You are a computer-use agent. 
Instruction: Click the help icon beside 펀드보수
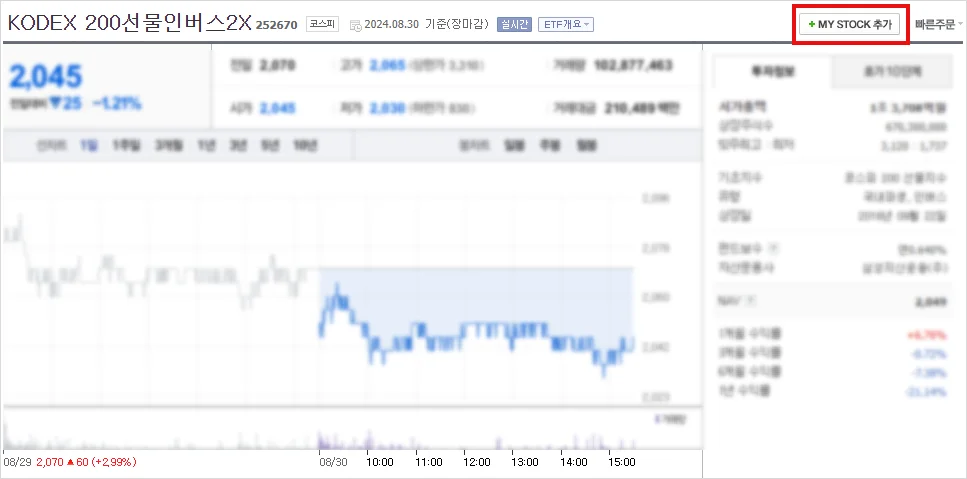pyautogui.click(x=775, y=248)
